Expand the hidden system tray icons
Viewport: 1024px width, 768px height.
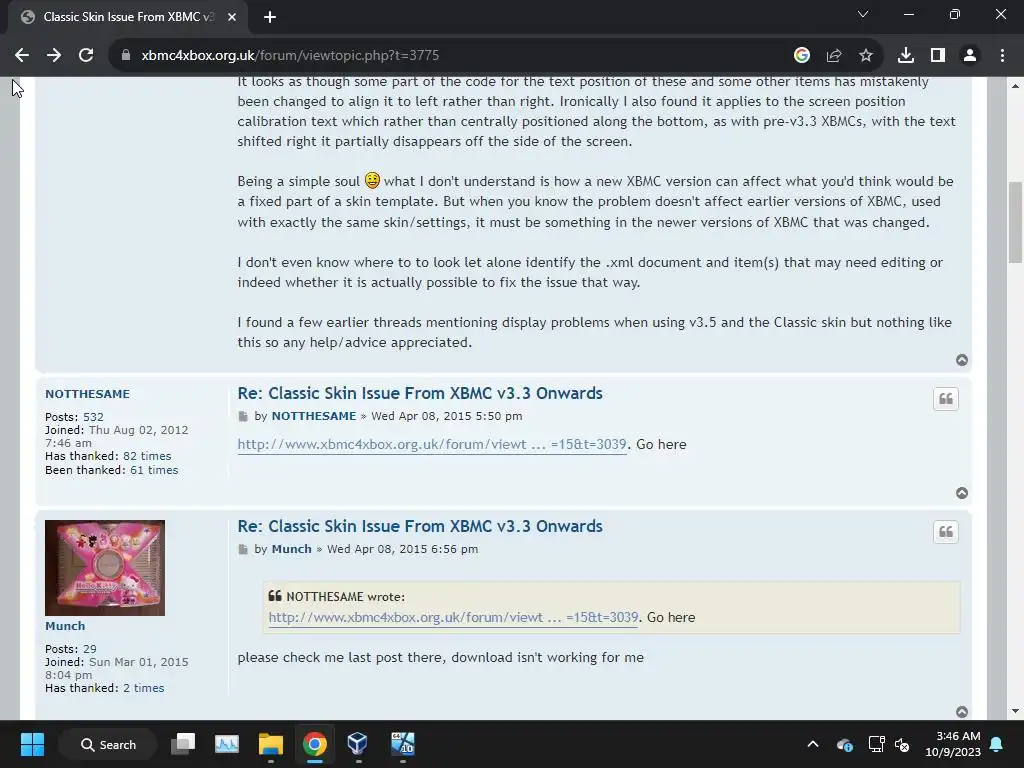812,744
